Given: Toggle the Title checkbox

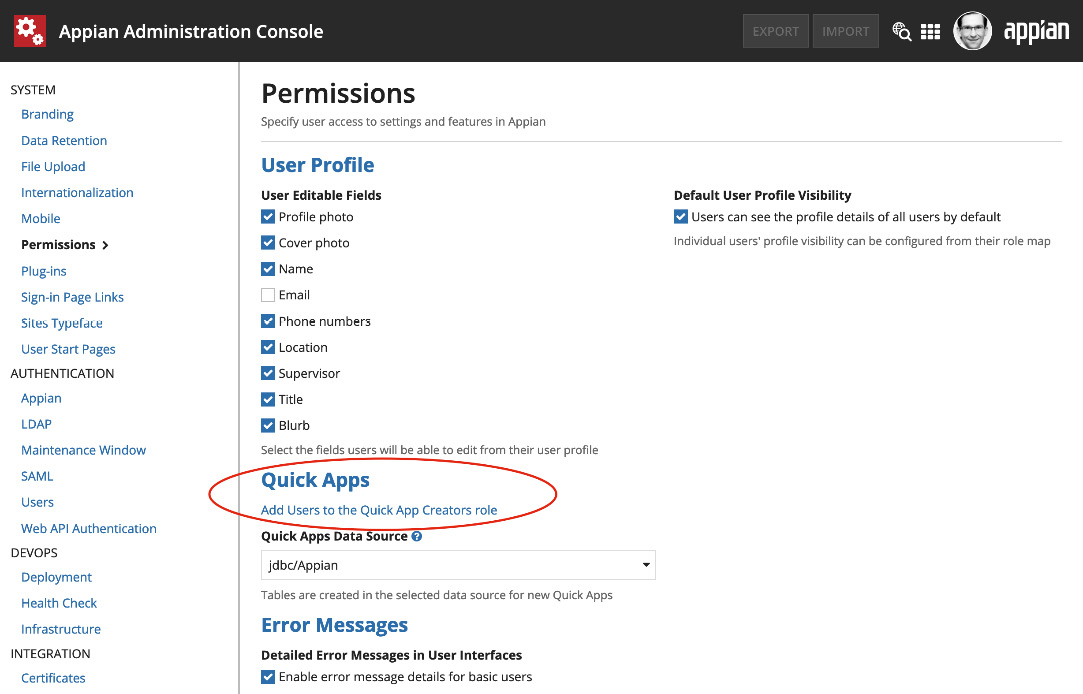Looking at the screenshot, I should click(268, 399).
